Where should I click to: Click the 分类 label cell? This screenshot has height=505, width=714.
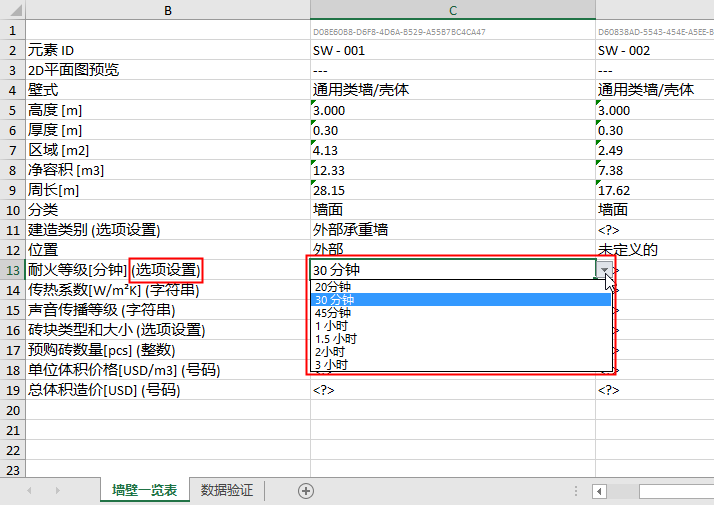pyautogui.click(x=168, y=210)
